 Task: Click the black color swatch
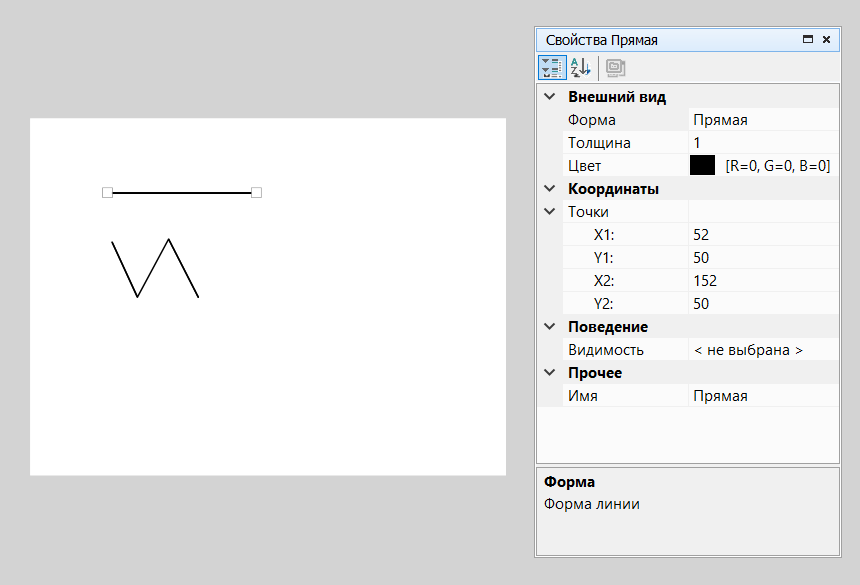click(702, 166)
